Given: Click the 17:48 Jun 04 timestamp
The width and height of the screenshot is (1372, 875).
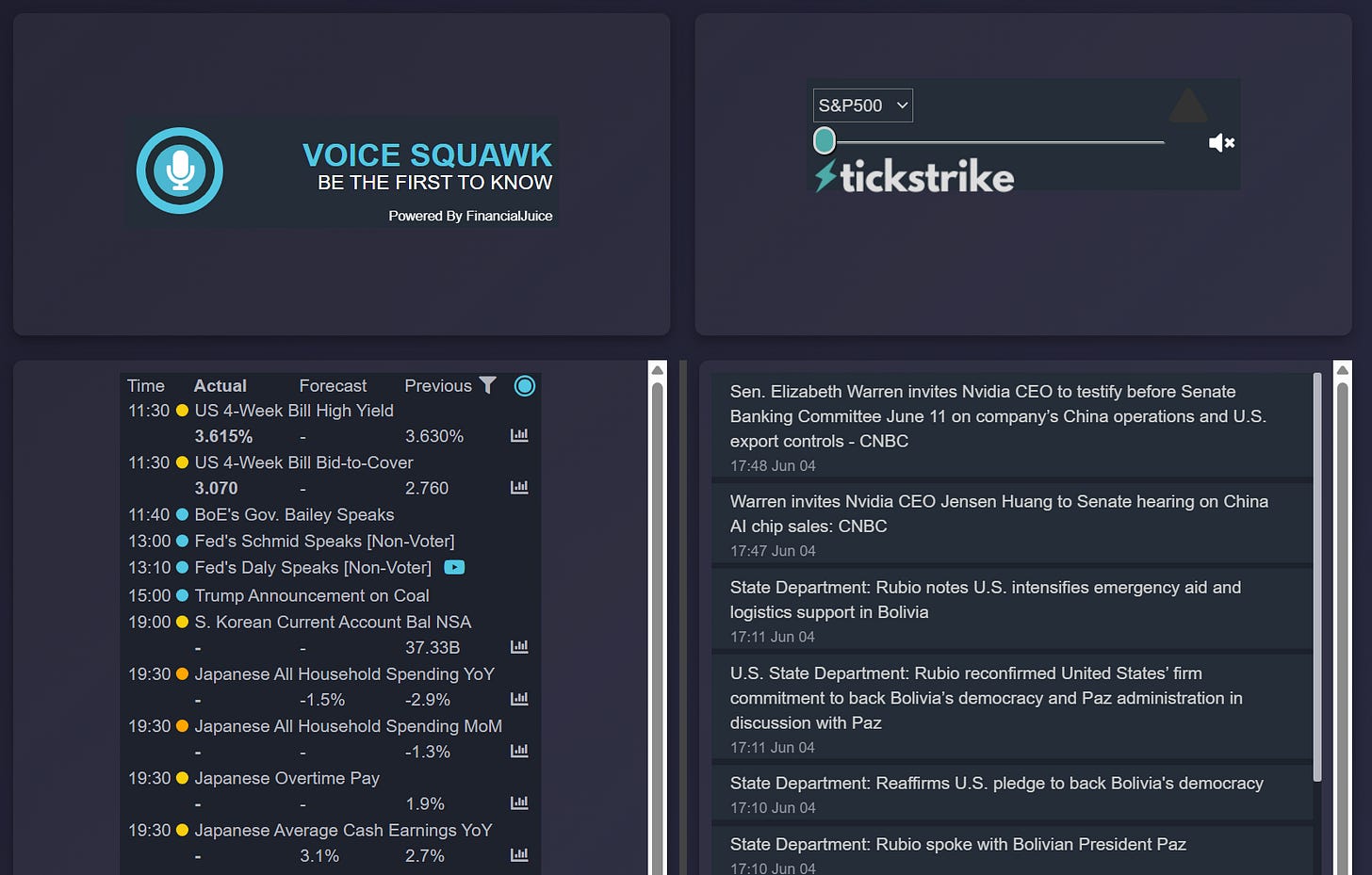Looking at the screenshot, I should 773,465.
